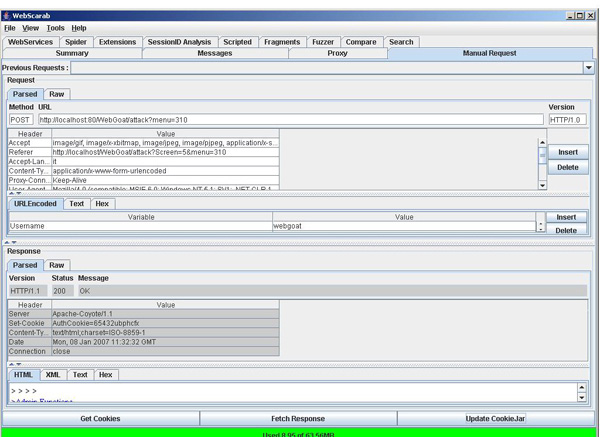This screenshot has height=437, width=600.
Task: Click the response Message field OK
Action: (332, 291)
